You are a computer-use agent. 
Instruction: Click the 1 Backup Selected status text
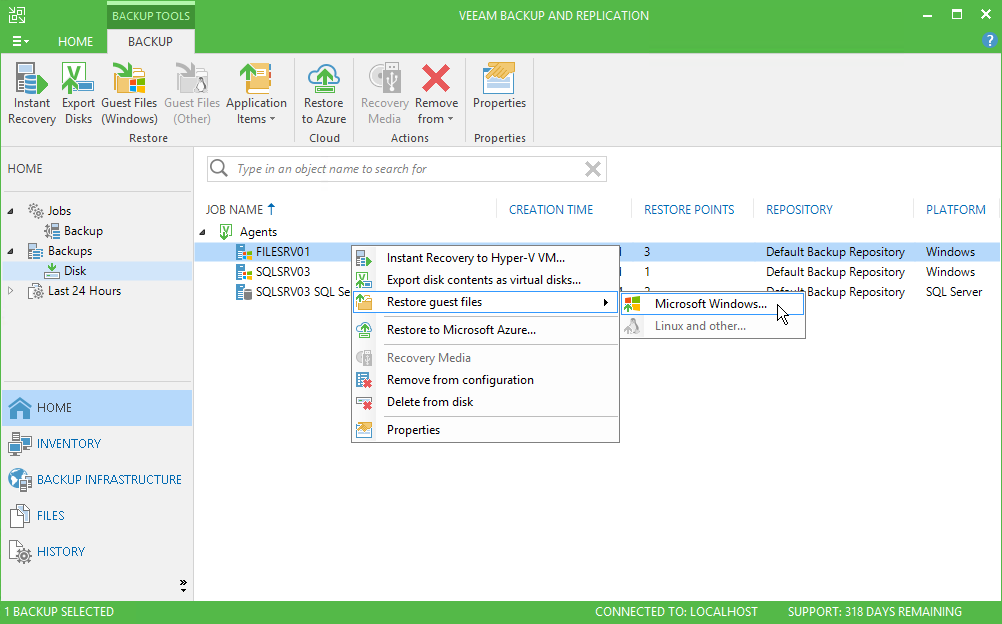coord(59,612)
